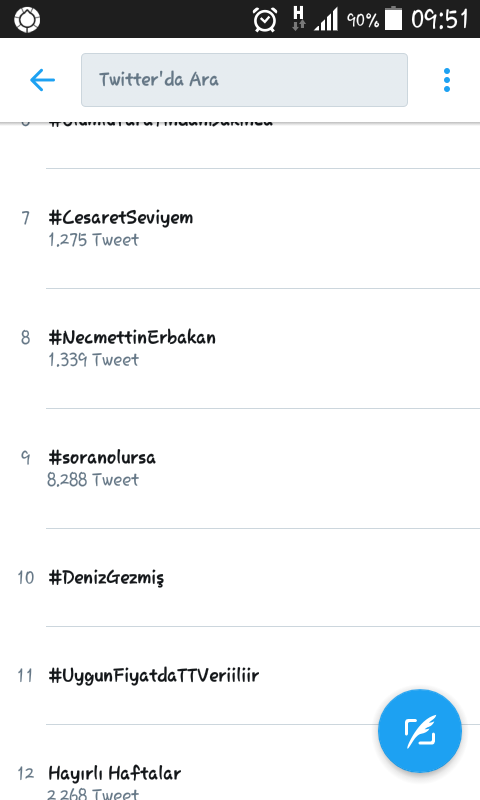
Task: Tap the circular notification icon in status bar
Action: coord(27,20)
